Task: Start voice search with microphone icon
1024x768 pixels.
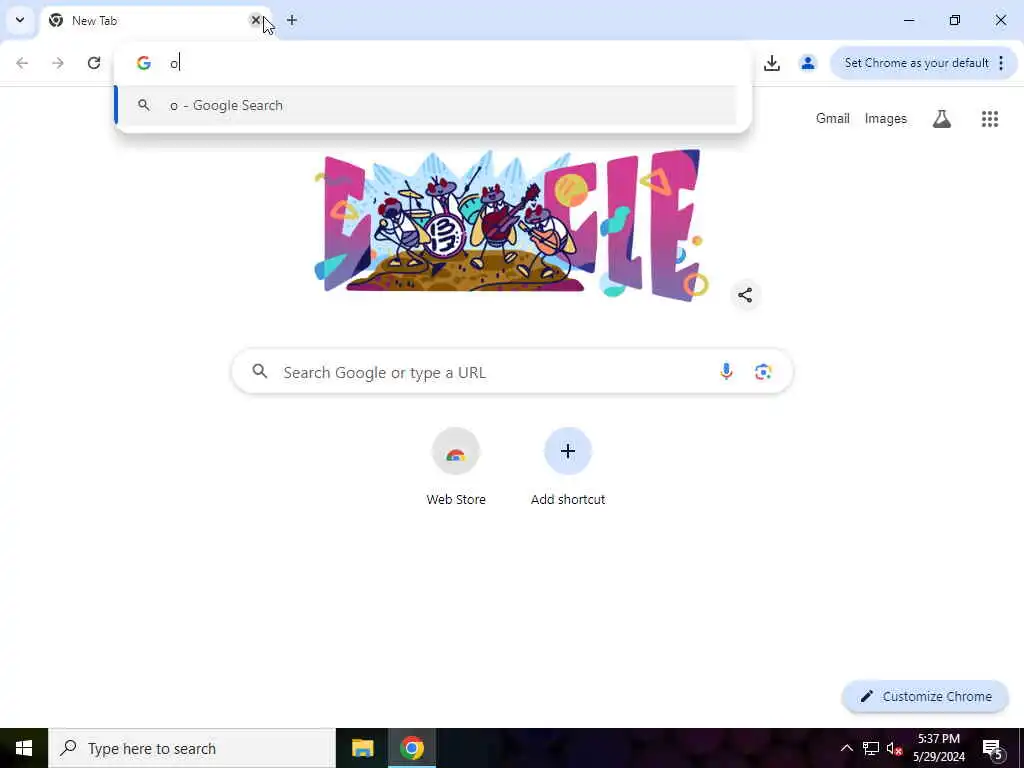Action: [x=726, y=372]
